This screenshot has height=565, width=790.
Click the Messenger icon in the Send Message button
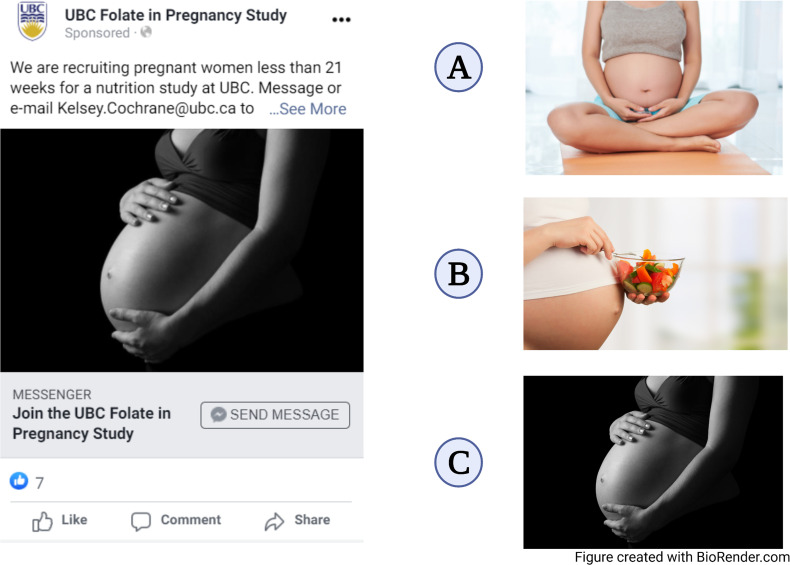(x=218, y=415)
